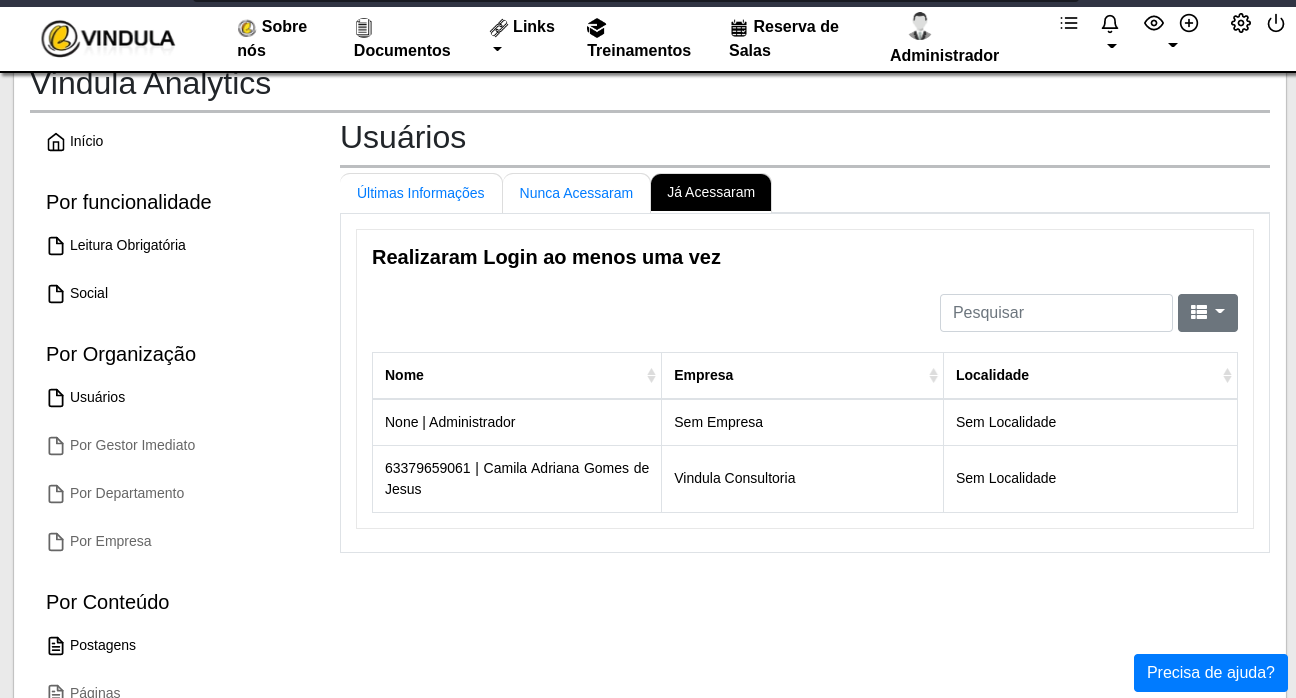Image resolution: width=1296 pixels, height=698 pixels.
Task: Open the plus add-content menu
Action: pyautogui.click(x=1189, y=23)
